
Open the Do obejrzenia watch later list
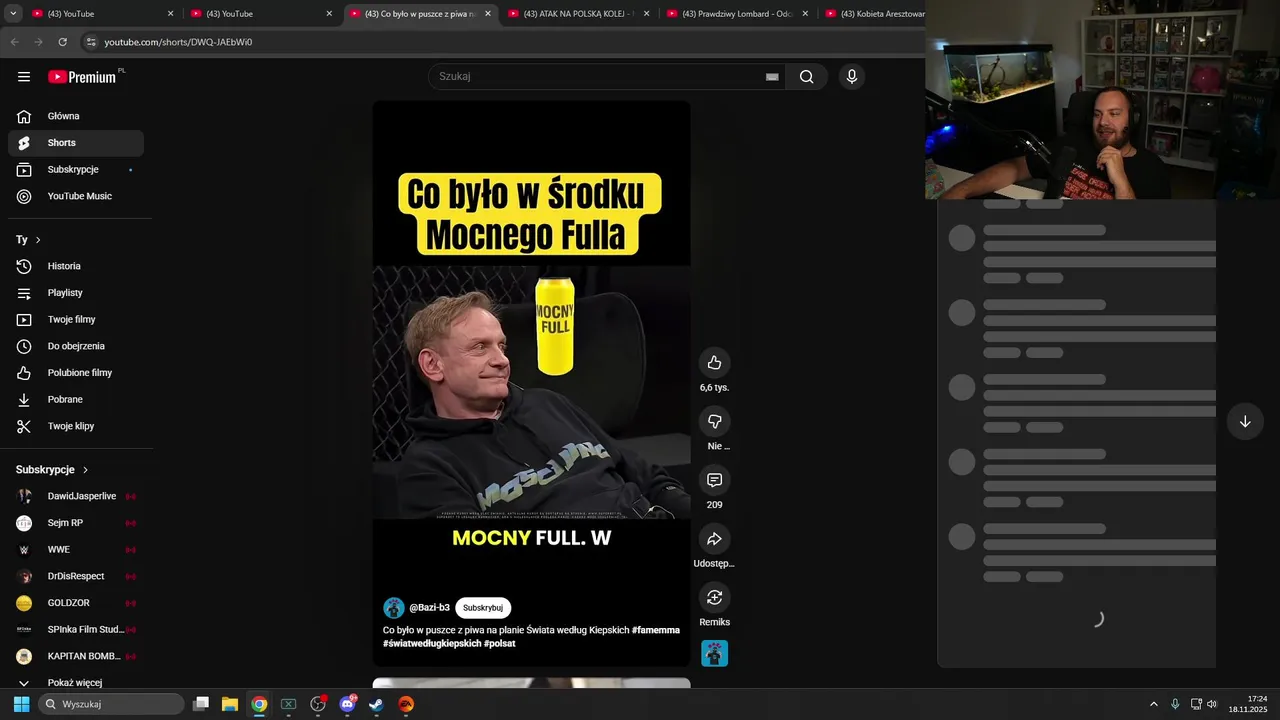click(x=76, y=346)
